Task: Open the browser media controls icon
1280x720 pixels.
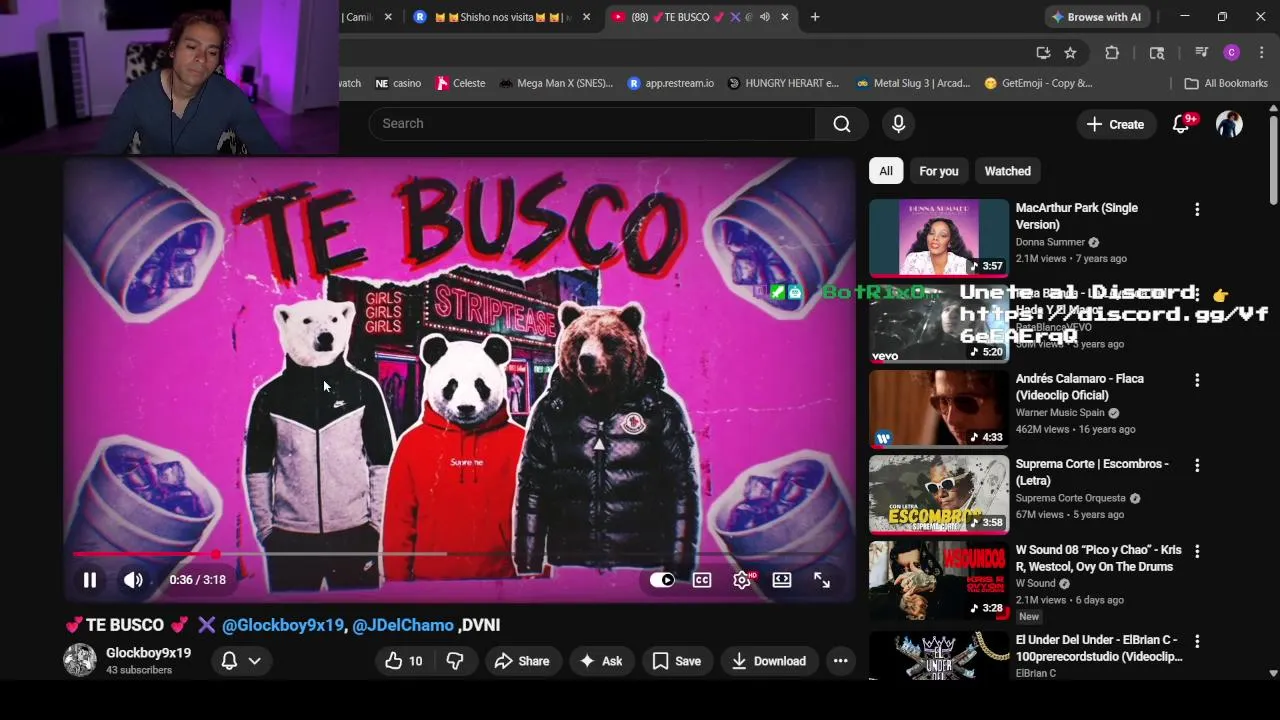Action: (x=1201, y=53)
